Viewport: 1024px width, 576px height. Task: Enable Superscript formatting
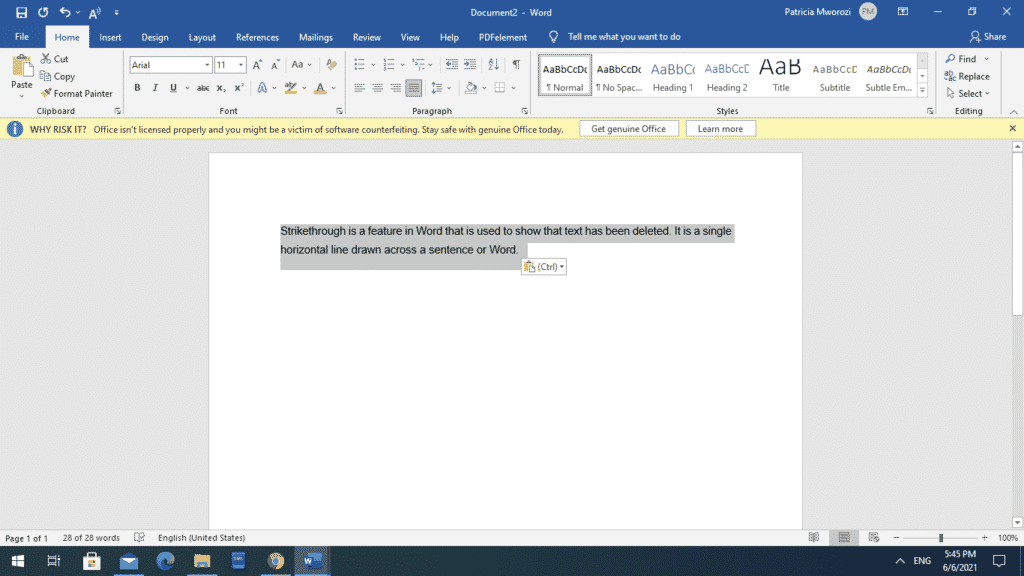[237, 88]
